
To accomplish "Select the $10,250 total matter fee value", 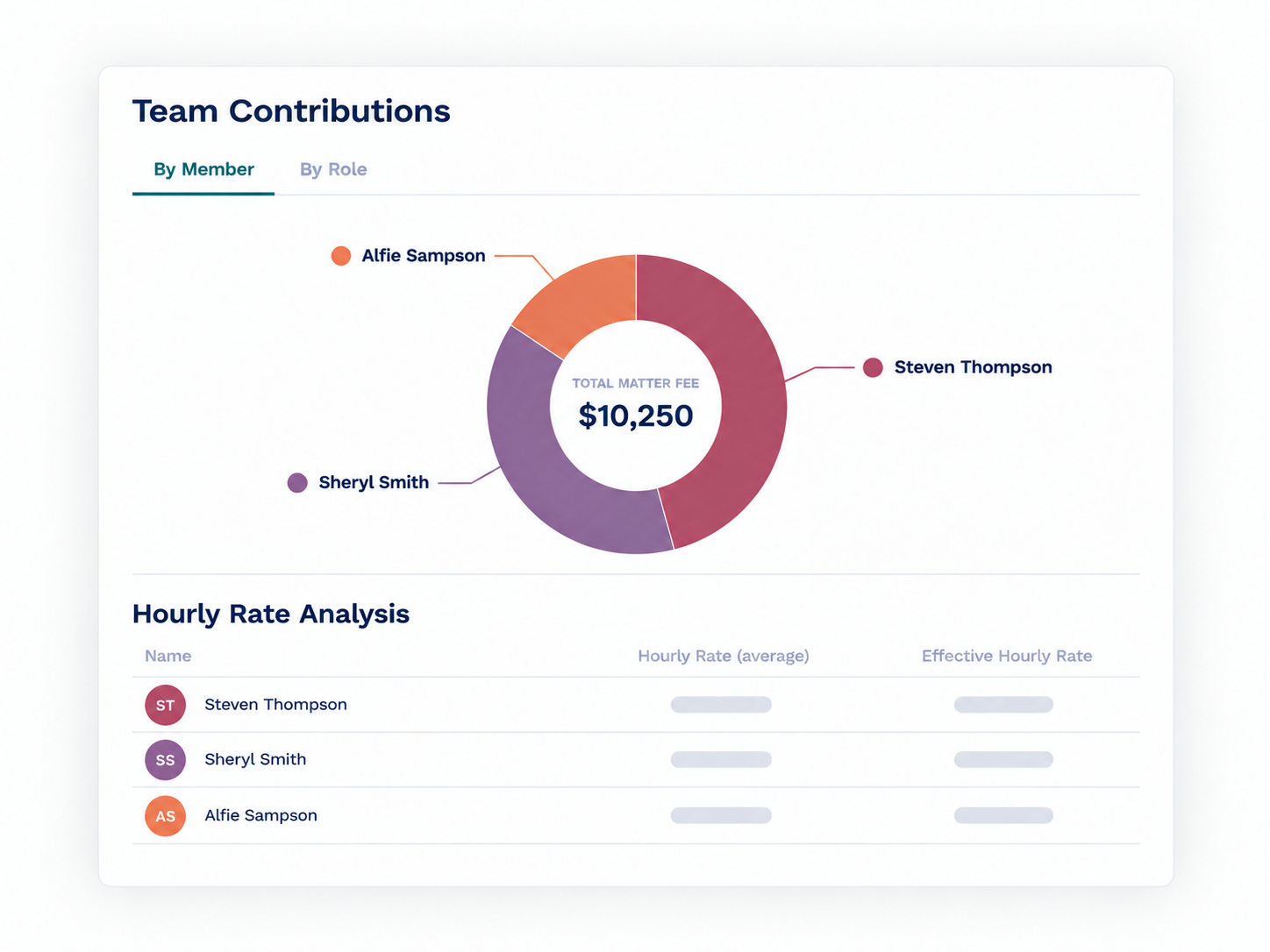I will pyautogui.click(x=636, y=416).
